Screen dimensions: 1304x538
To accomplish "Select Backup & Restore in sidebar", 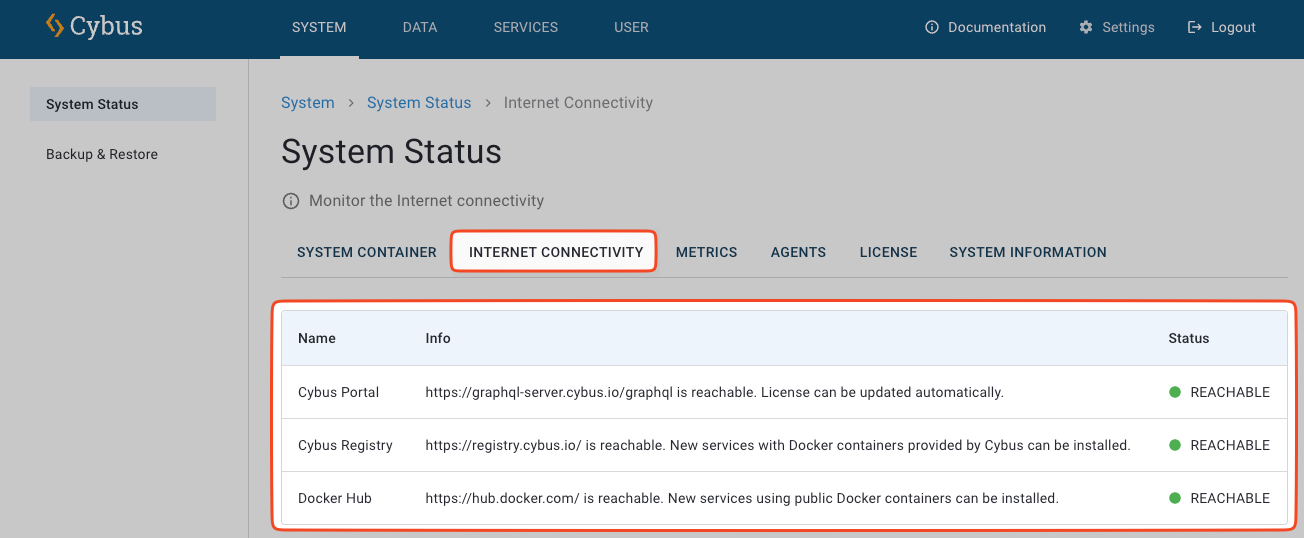I will coord(102,154).
